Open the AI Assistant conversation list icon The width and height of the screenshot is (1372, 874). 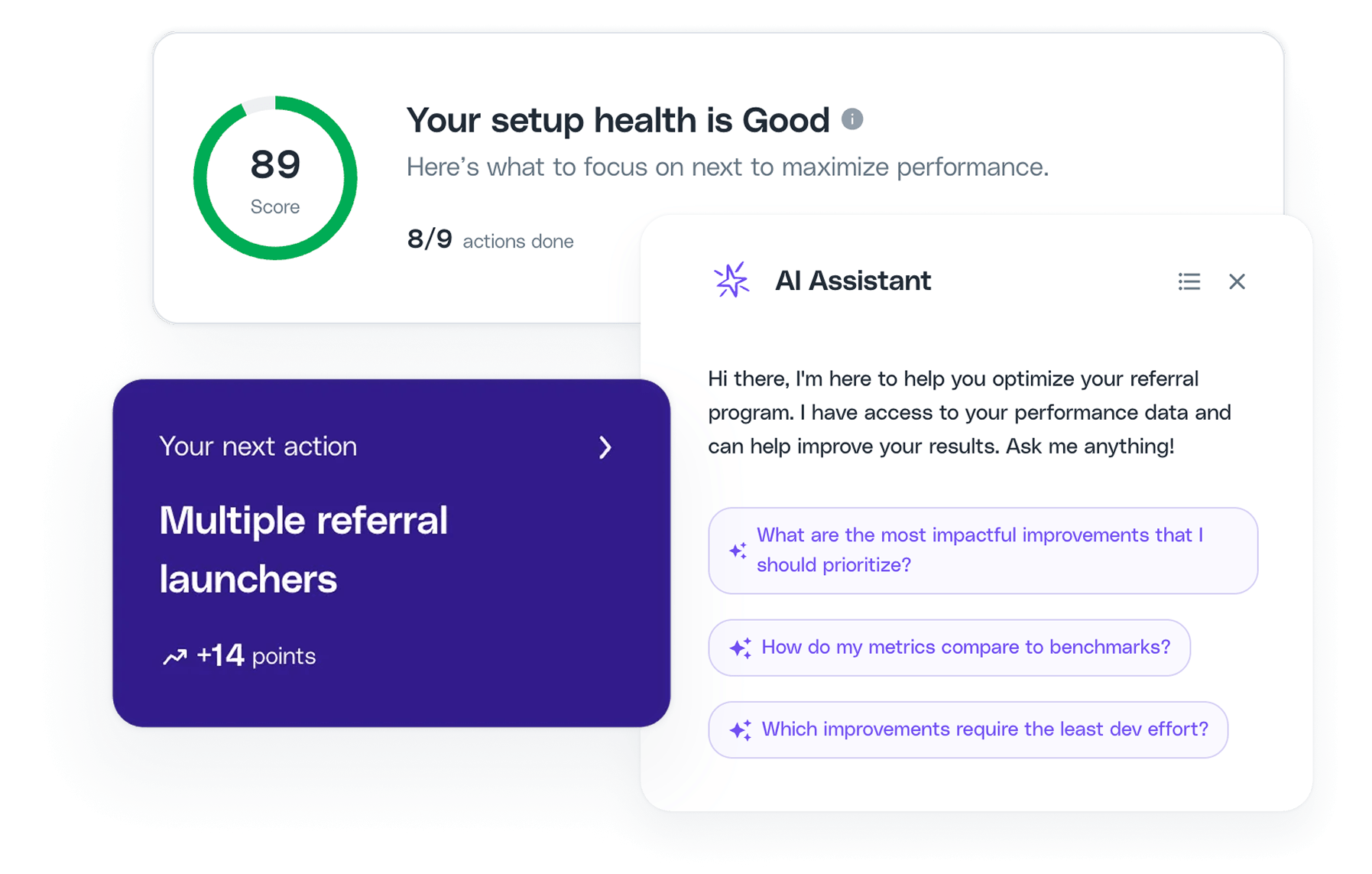1189,281
